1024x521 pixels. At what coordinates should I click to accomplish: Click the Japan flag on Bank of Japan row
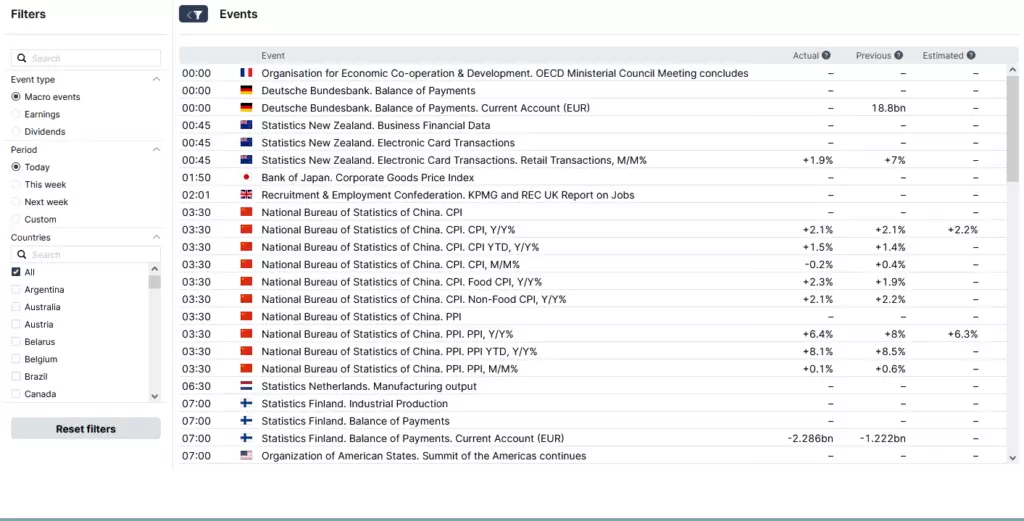pyautogui.click(x=246, y=177)
